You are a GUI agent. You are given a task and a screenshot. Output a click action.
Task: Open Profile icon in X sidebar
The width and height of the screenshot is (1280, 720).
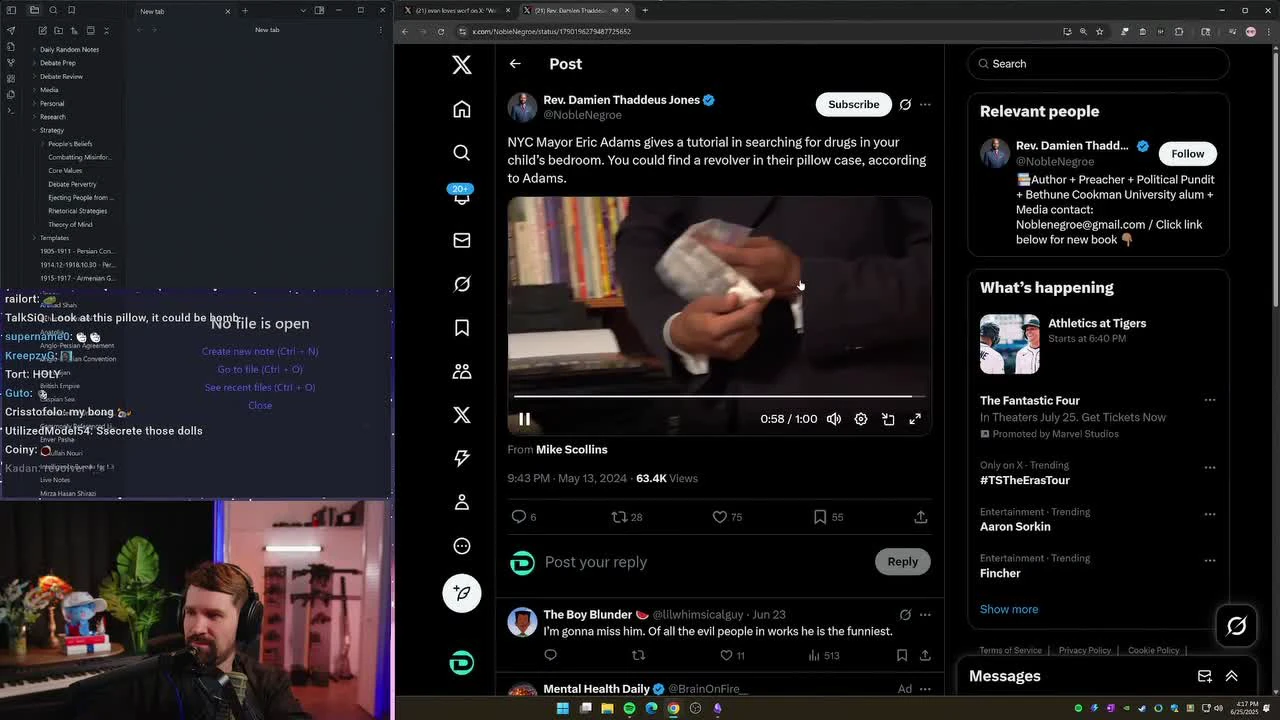461,502
